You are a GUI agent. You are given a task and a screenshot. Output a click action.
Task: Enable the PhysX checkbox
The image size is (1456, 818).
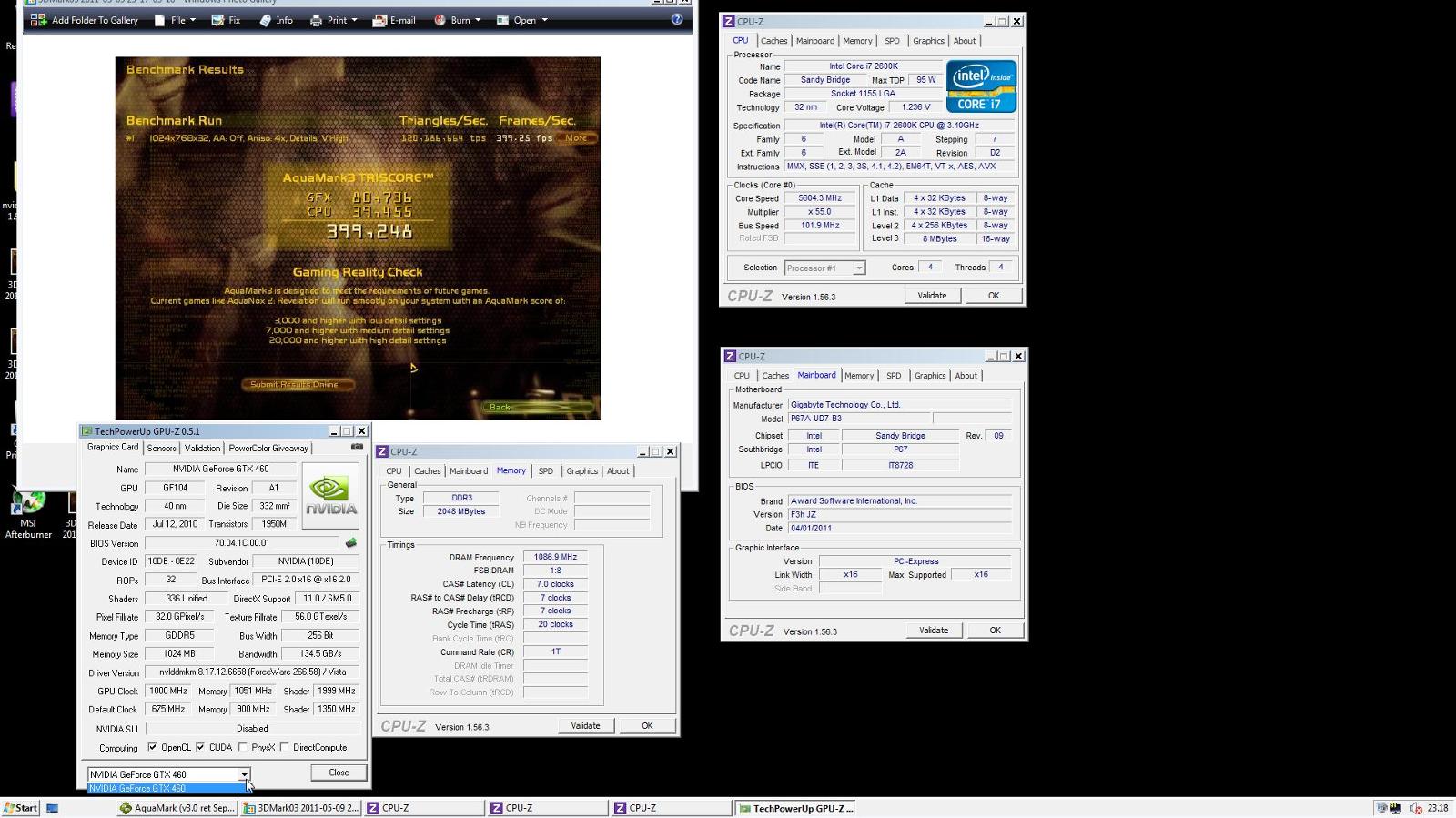242,747
